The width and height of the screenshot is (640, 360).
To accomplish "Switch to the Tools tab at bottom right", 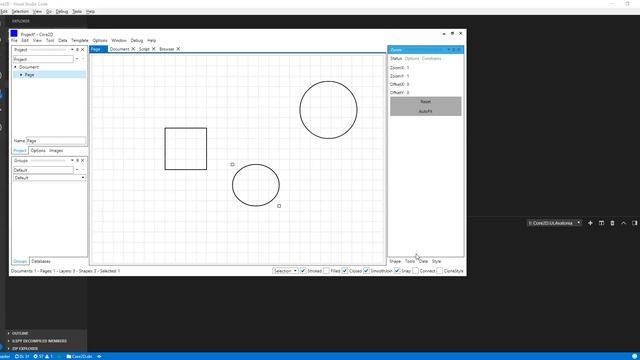I will click(410, 261).
